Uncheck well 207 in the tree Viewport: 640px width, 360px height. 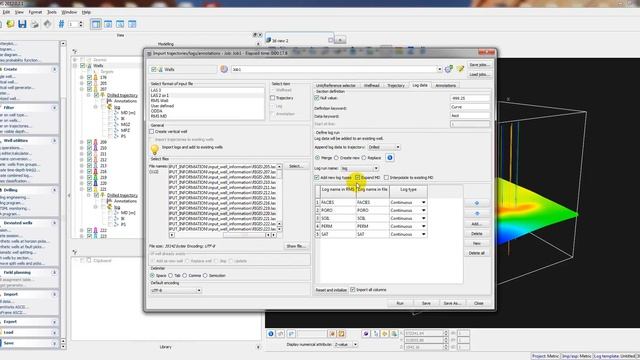click(89, 89)
